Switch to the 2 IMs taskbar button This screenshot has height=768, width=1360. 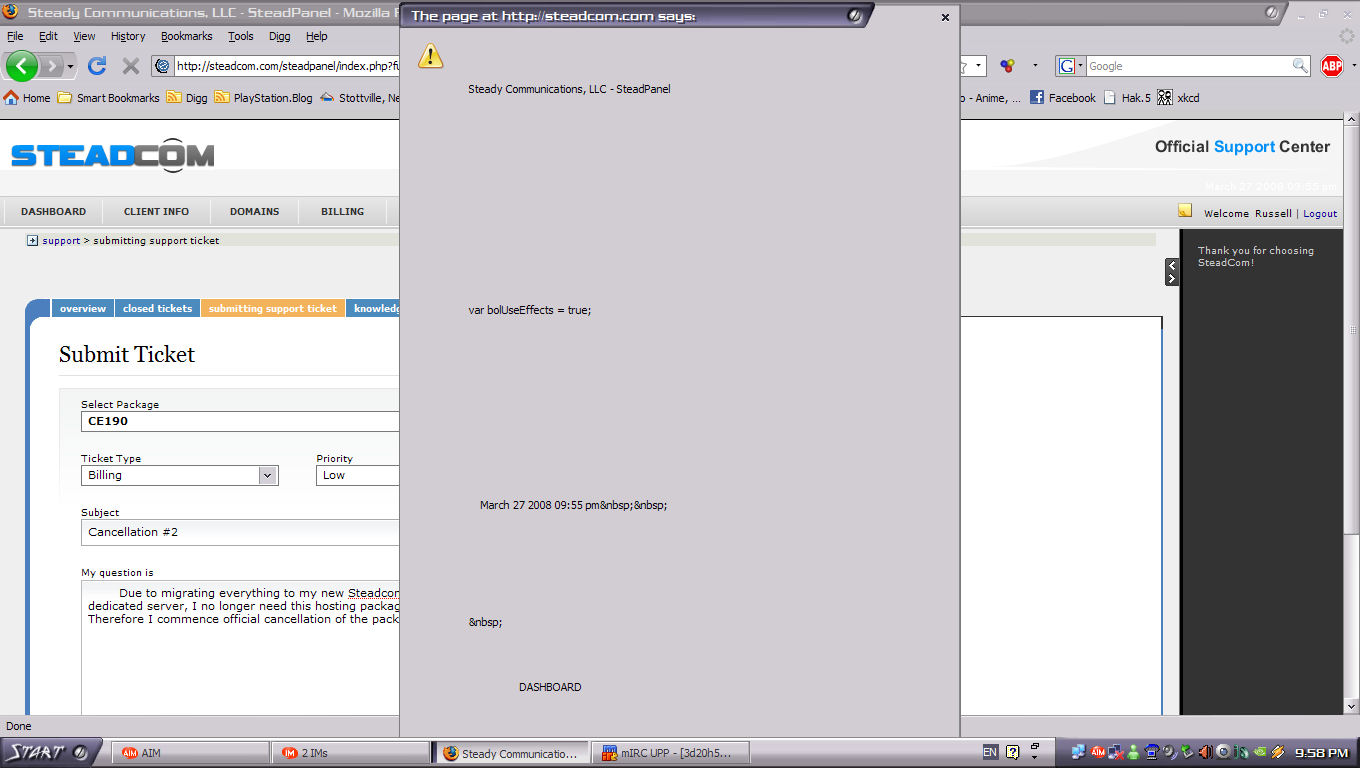coord(349,753)
